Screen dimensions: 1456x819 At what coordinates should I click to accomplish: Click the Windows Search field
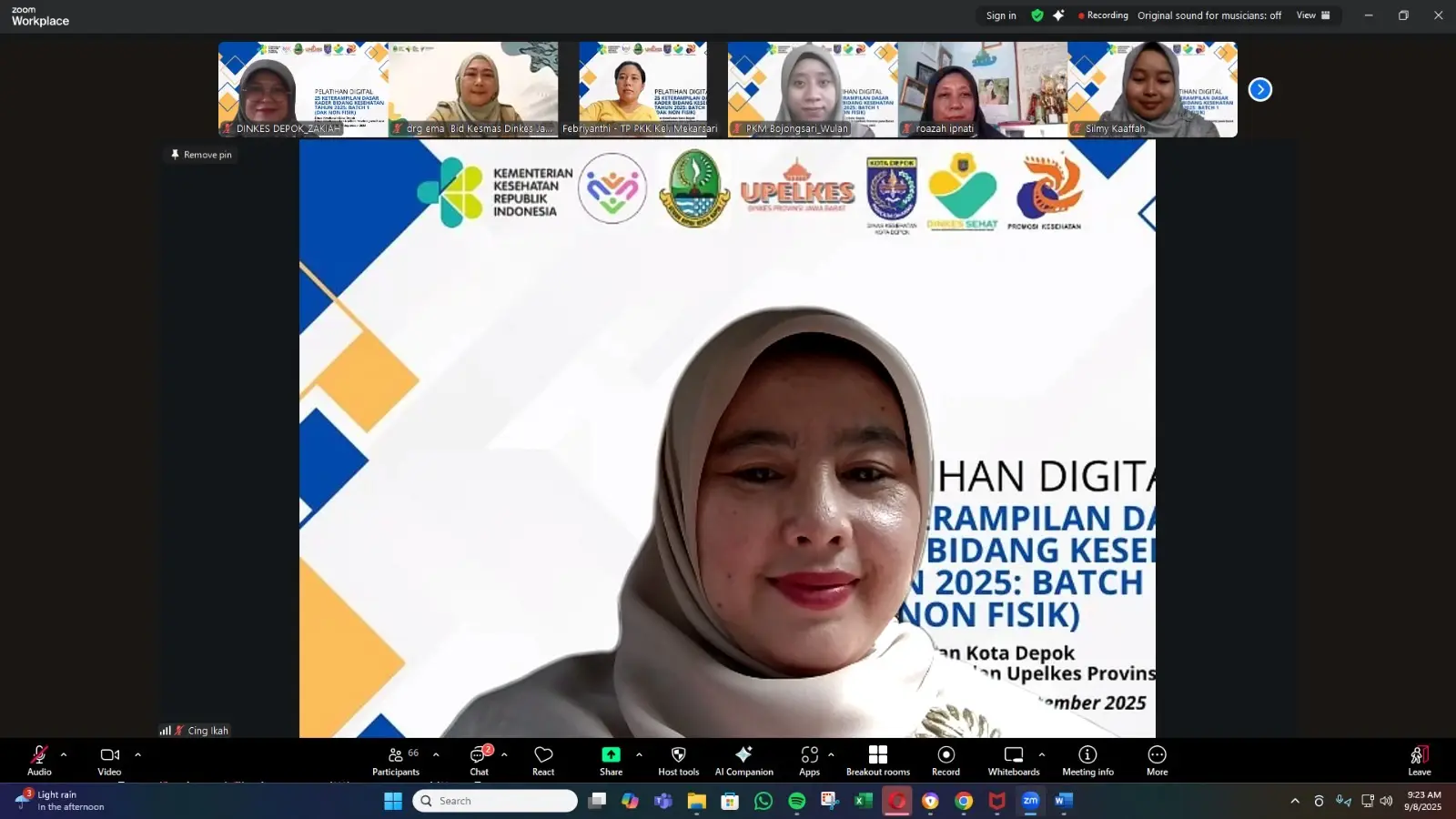[x=494, y=801]
